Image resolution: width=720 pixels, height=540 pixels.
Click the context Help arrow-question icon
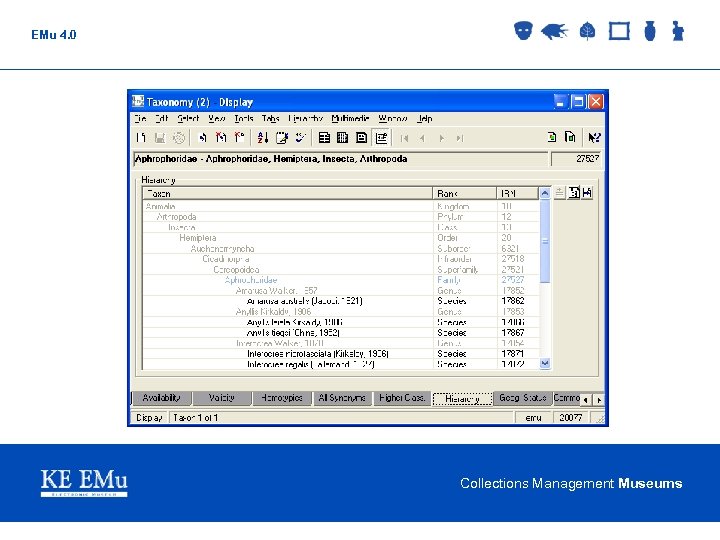[x=594, y=138]
